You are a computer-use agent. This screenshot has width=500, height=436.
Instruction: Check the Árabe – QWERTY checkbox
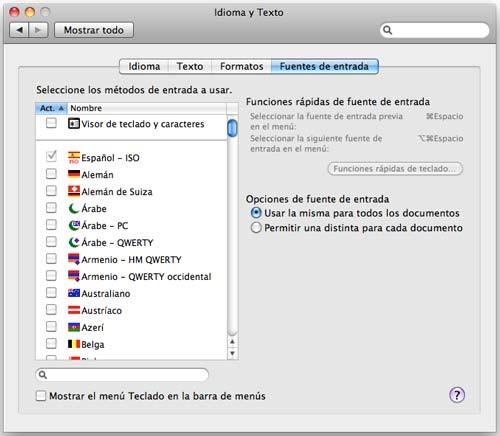coord(51,242)
